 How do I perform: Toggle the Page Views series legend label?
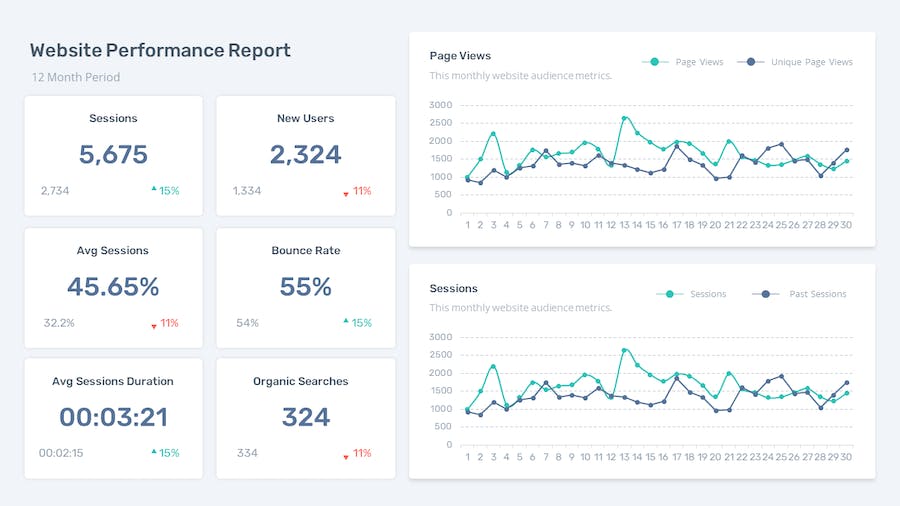pyautogui.click(x=699, y=62)
